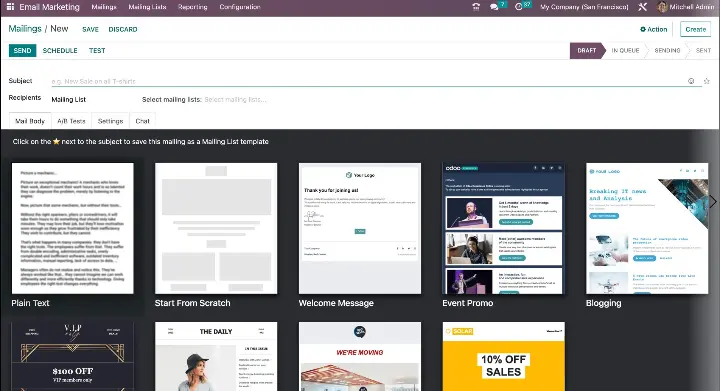This screenshot has width=720, height=391.
Task: Switch to the Settings tab
Action: [x=111, y=121]
